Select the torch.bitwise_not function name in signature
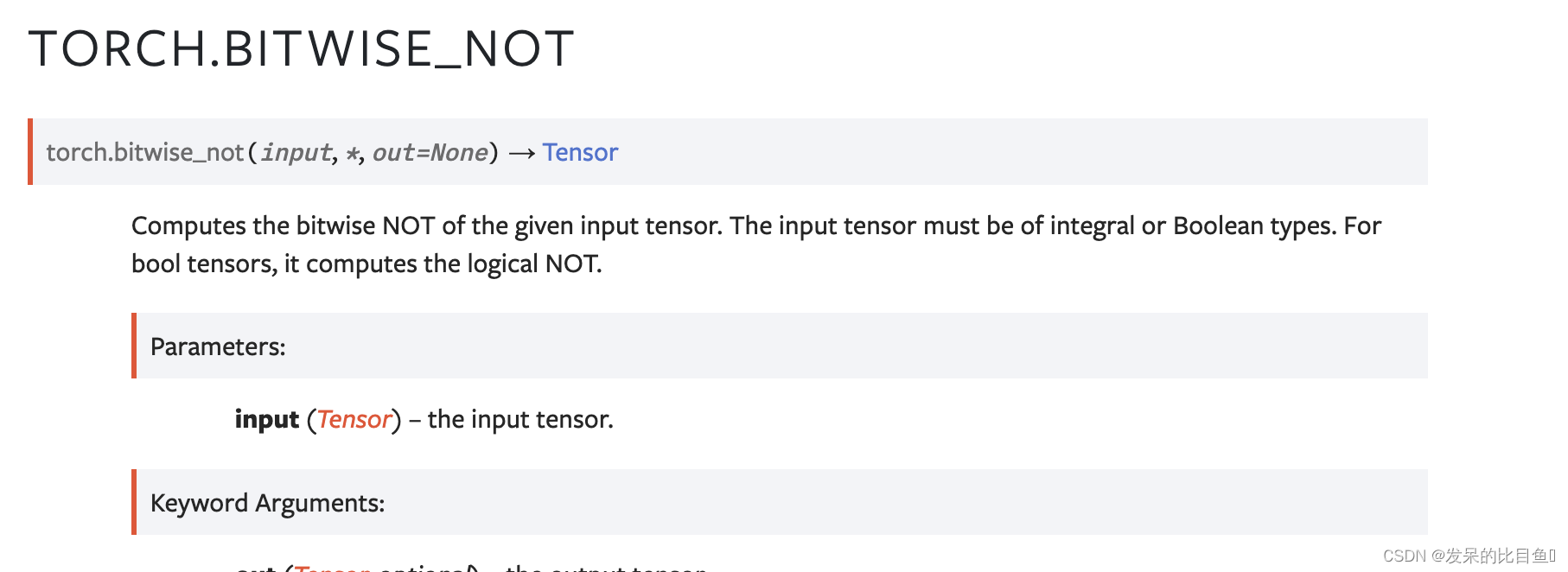1568x572 pixels. tap(144, 153)
